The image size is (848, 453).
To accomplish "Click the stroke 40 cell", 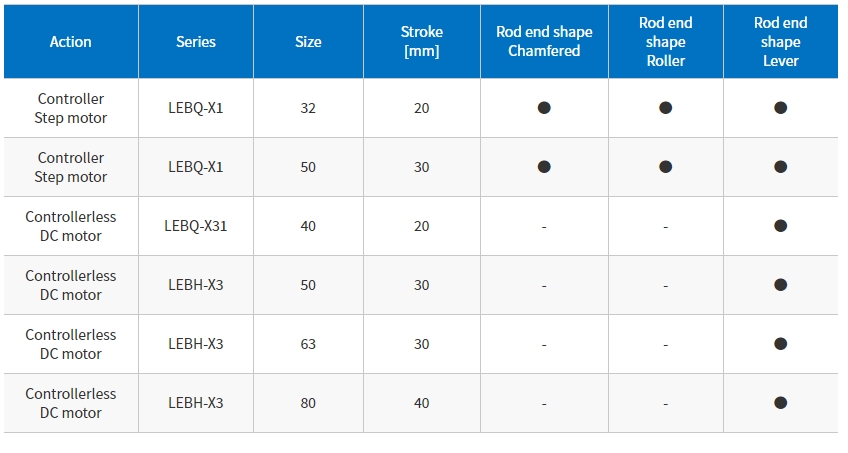I will tap(422, 403).
